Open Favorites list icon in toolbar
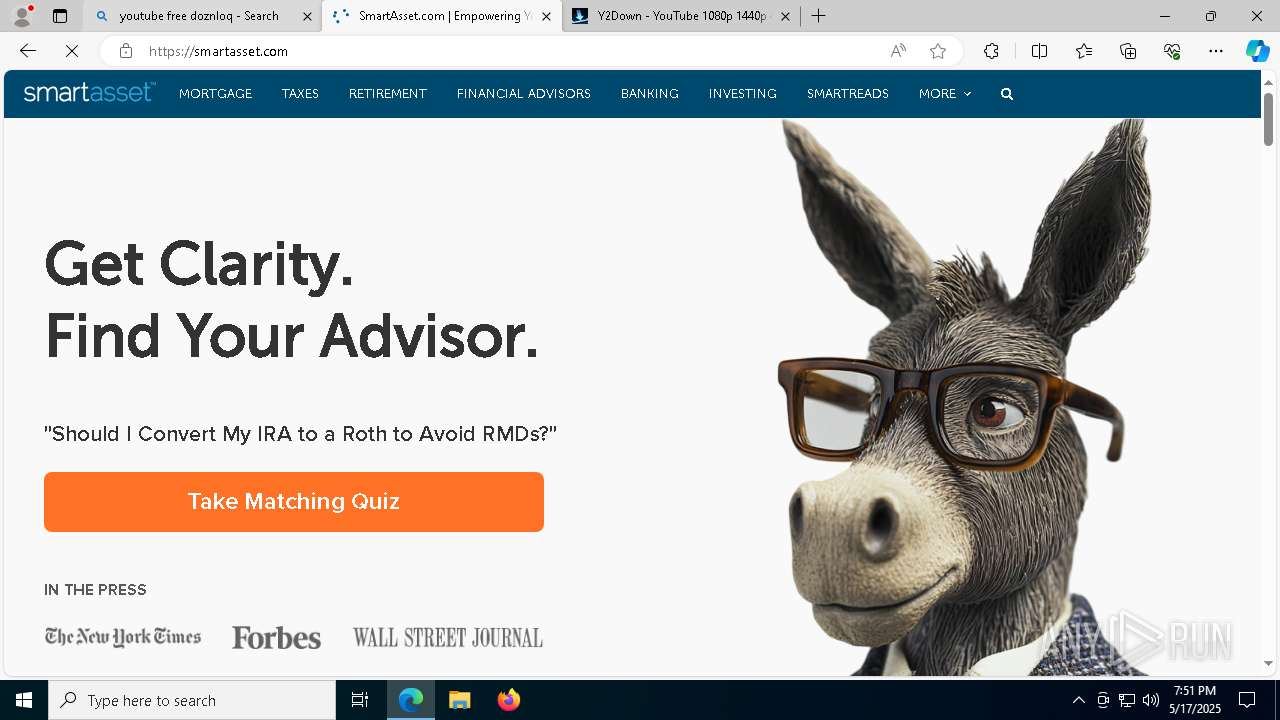The image size is (1280, 720). pos(1084,51)
